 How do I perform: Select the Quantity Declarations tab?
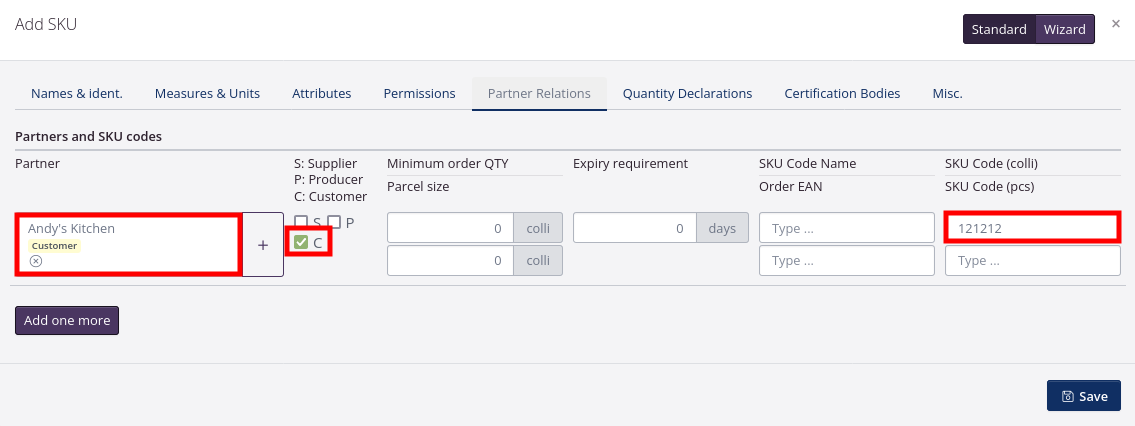click(x=687, y=93)
